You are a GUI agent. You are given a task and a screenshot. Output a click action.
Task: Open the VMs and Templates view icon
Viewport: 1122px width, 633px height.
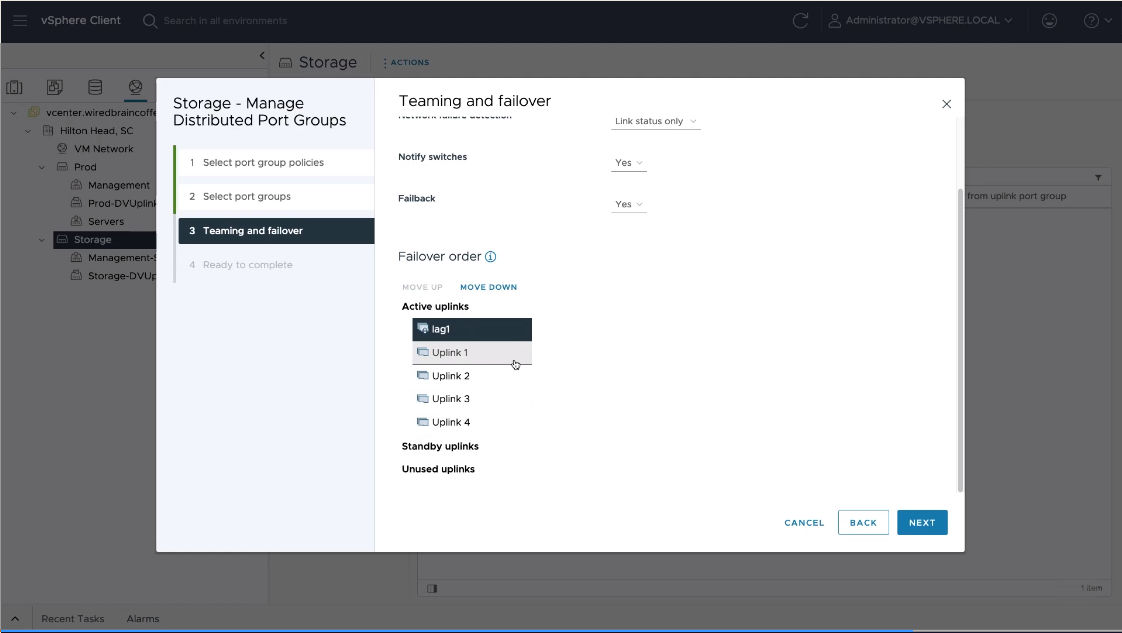tap(55, 88)
